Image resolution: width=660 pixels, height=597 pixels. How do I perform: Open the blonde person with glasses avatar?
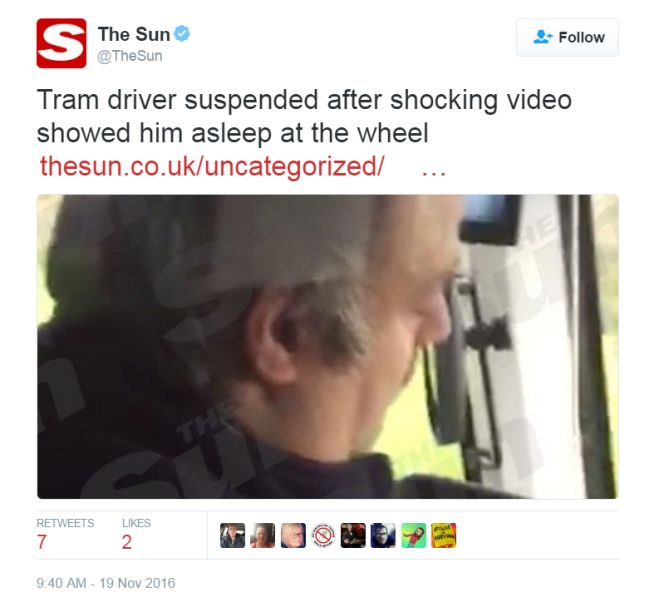(293, 536)
